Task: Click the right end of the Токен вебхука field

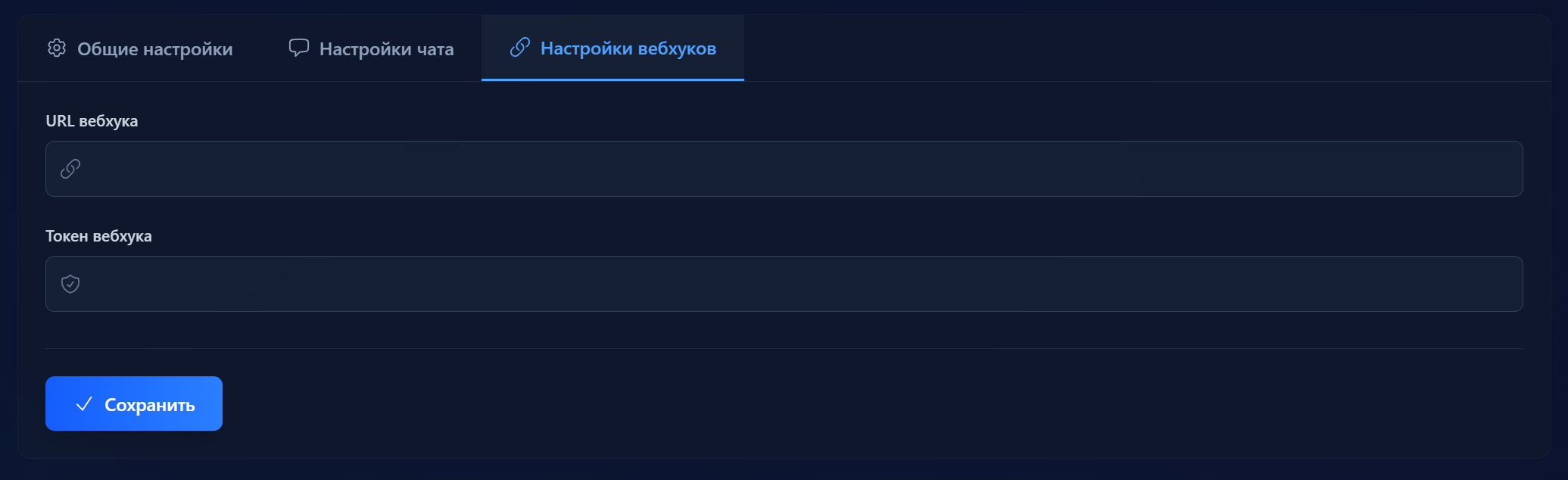Action: point(1499,284)
